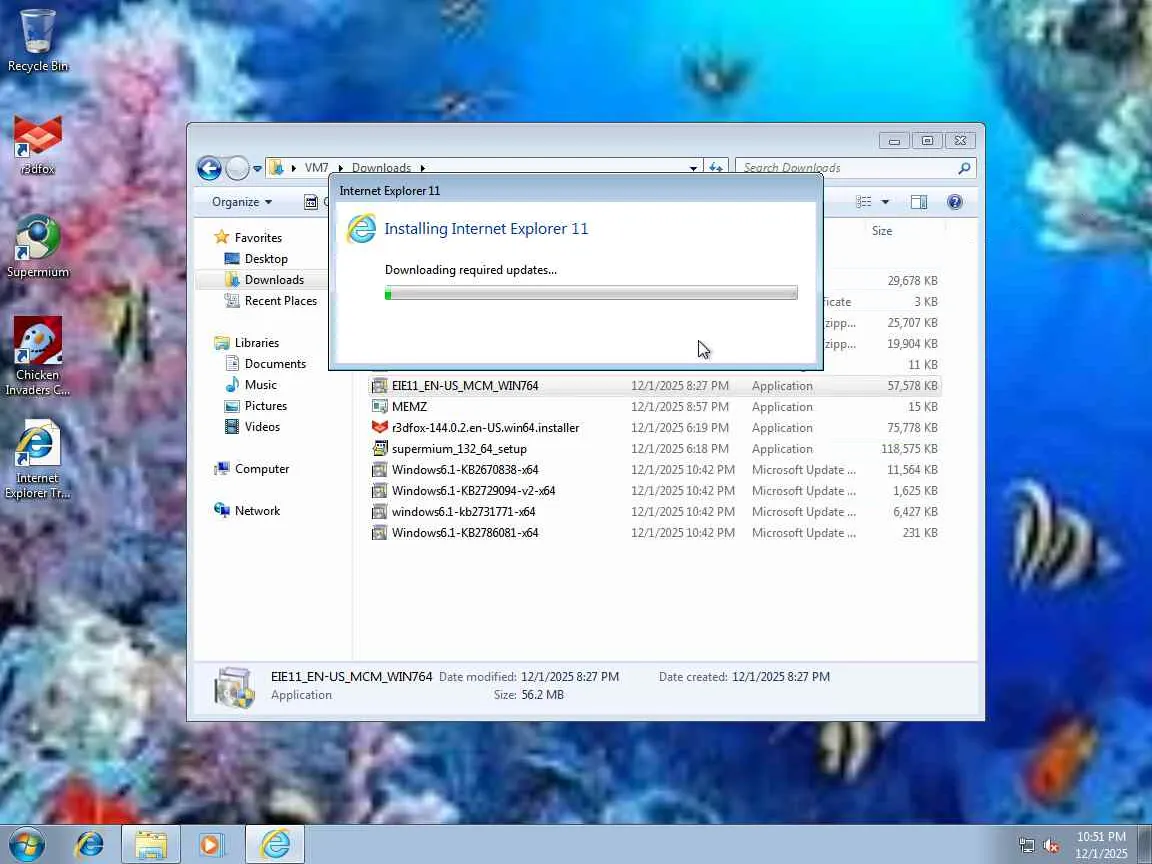Viewport: 1152px width, 864px height.
Task: Expand the arrow after Downloads breadcrumb
Action: (423, 168)
